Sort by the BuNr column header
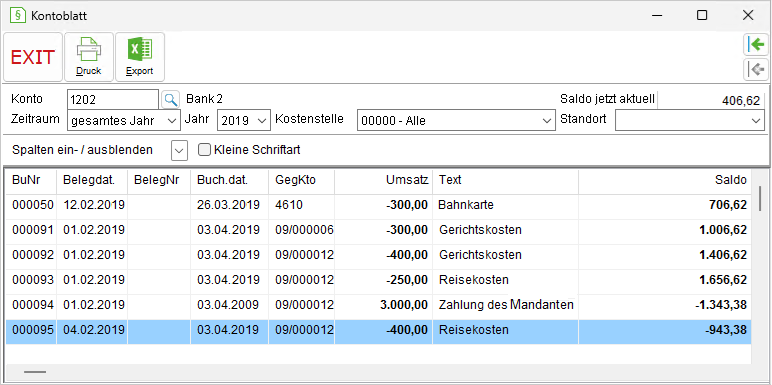This screenshot has width=772, height=385. (x=31, y=180)
